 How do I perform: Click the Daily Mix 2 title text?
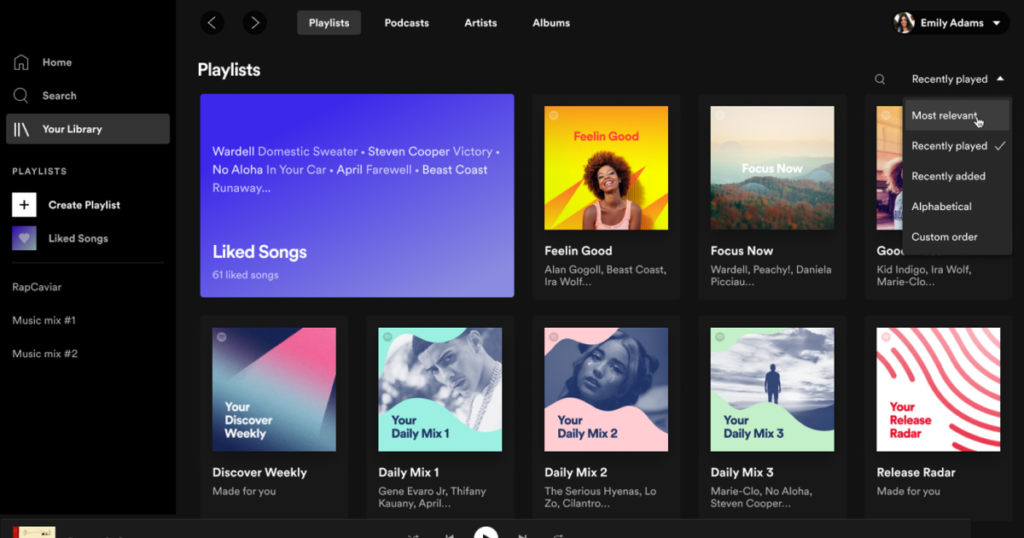576,472
